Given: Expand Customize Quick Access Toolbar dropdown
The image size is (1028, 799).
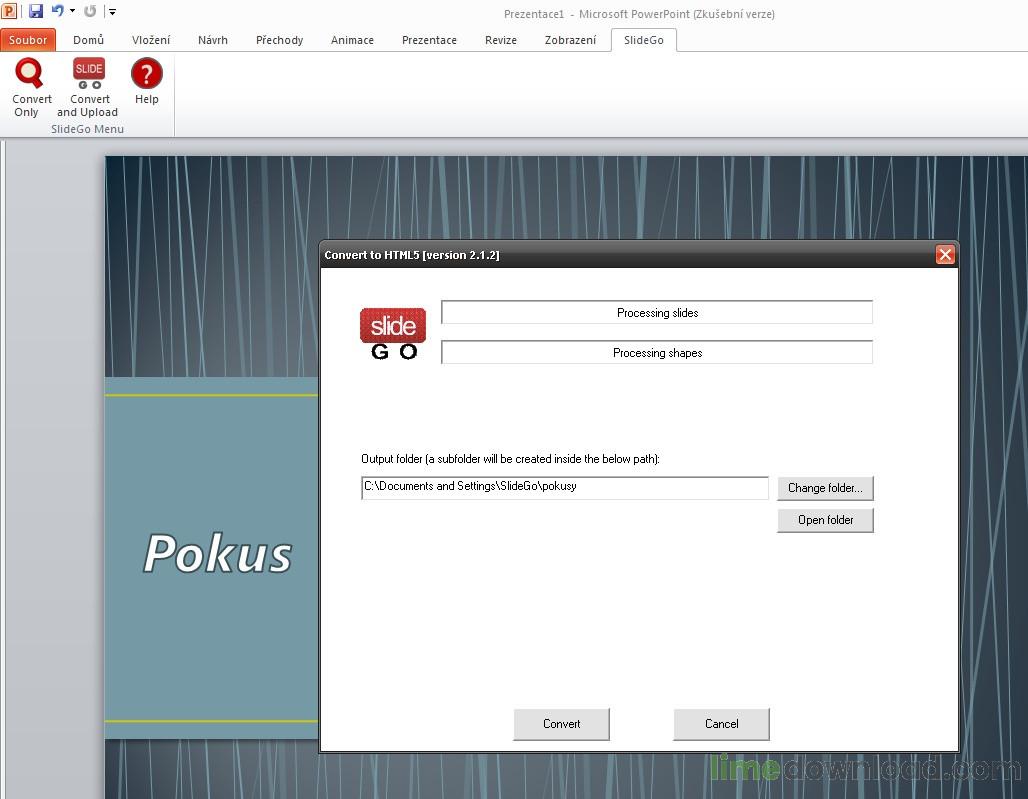Looking at the screenshot, I should (112, 12).
